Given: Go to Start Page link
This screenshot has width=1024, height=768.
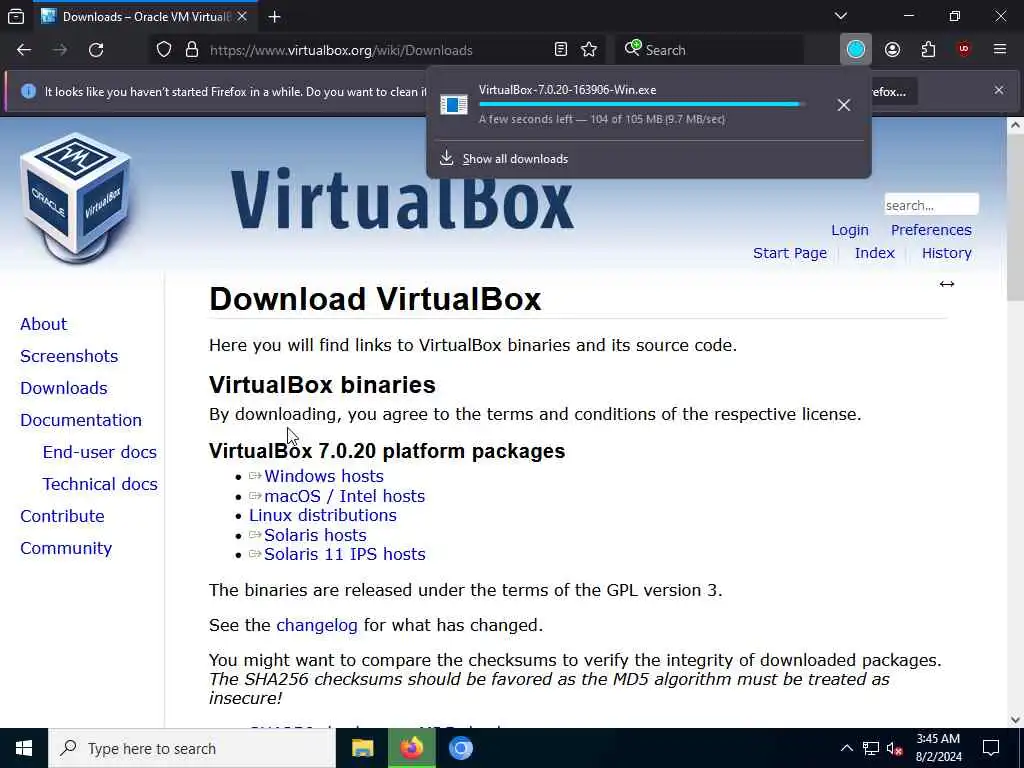Looking at the screenshot, I should (x=790, y=253).
